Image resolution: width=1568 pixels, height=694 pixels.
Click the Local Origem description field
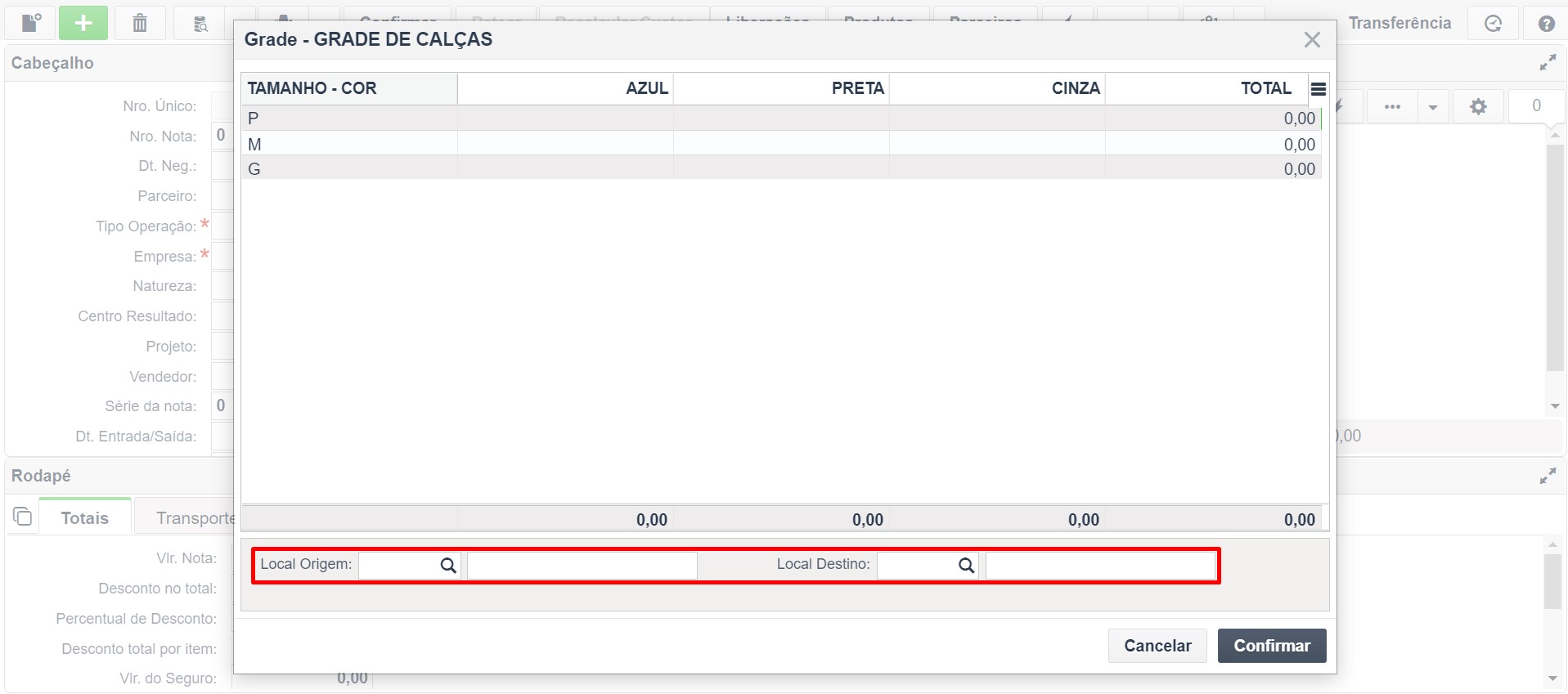coord(582,565)
